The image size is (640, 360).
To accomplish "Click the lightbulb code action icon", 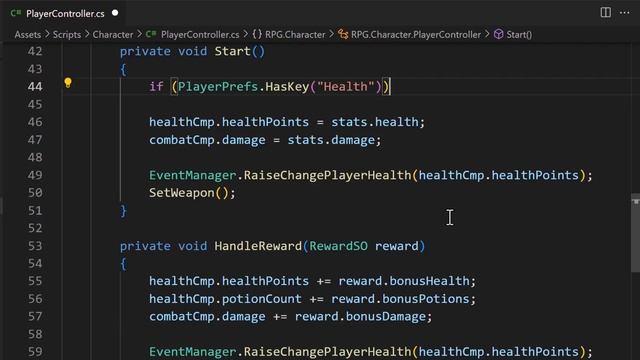I will pos(68,83).
